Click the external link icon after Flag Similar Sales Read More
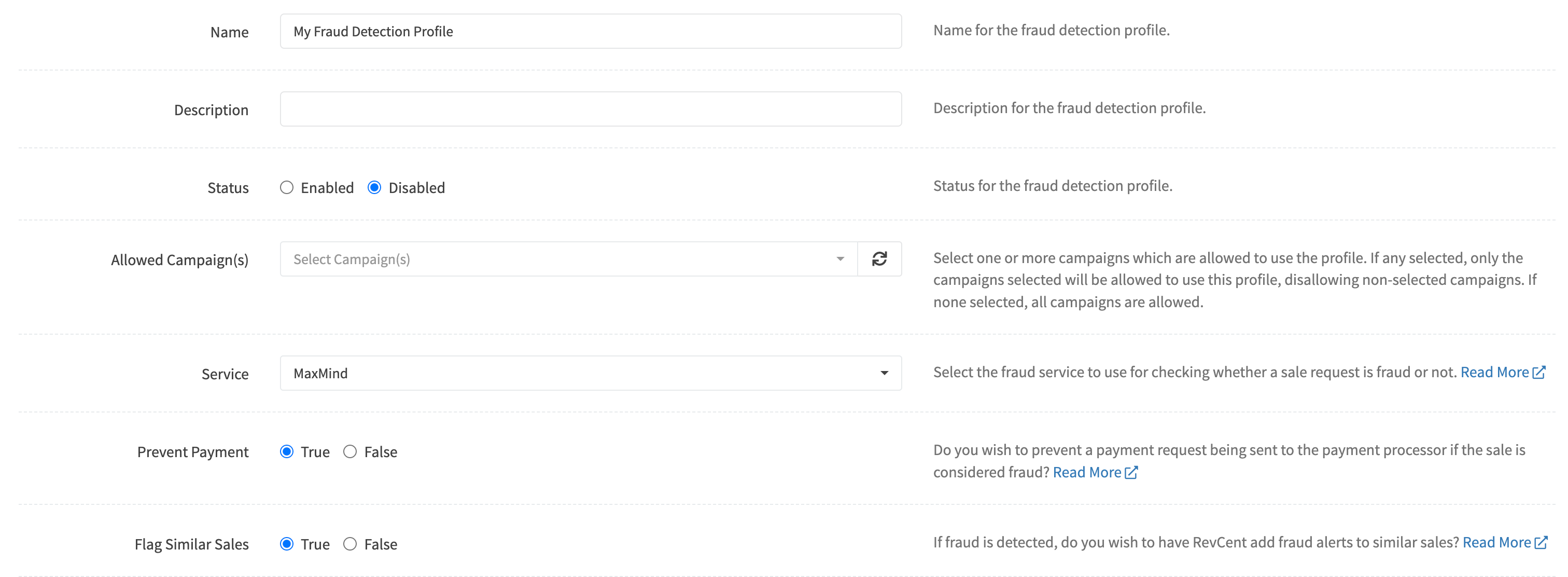Viewport: 1568px width, 577px height. tap(1539, 542)
